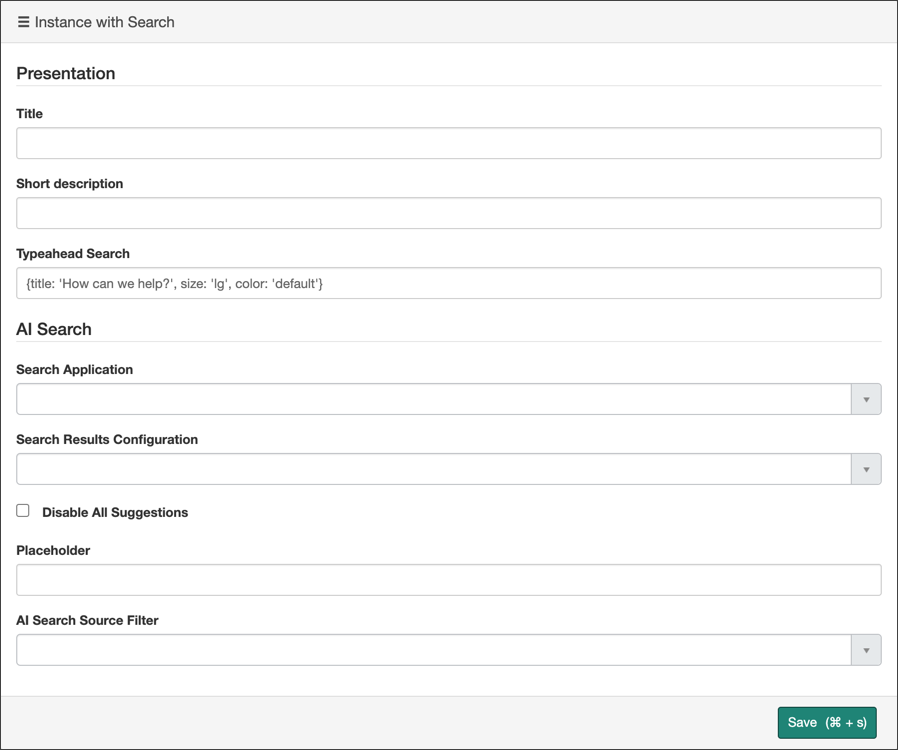Click the Presentation section heading
The image size is (898, 750).
(65, 73)
